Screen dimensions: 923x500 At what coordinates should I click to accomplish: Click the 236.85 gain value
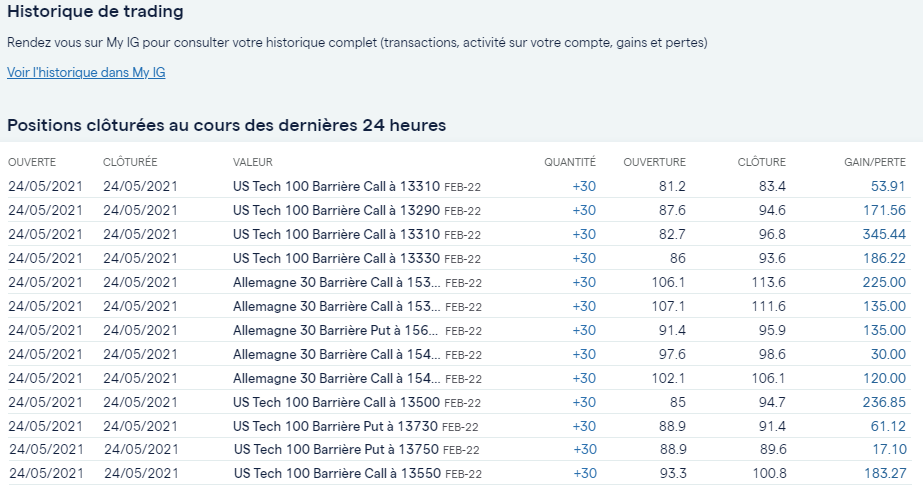[x=884, y=402]
